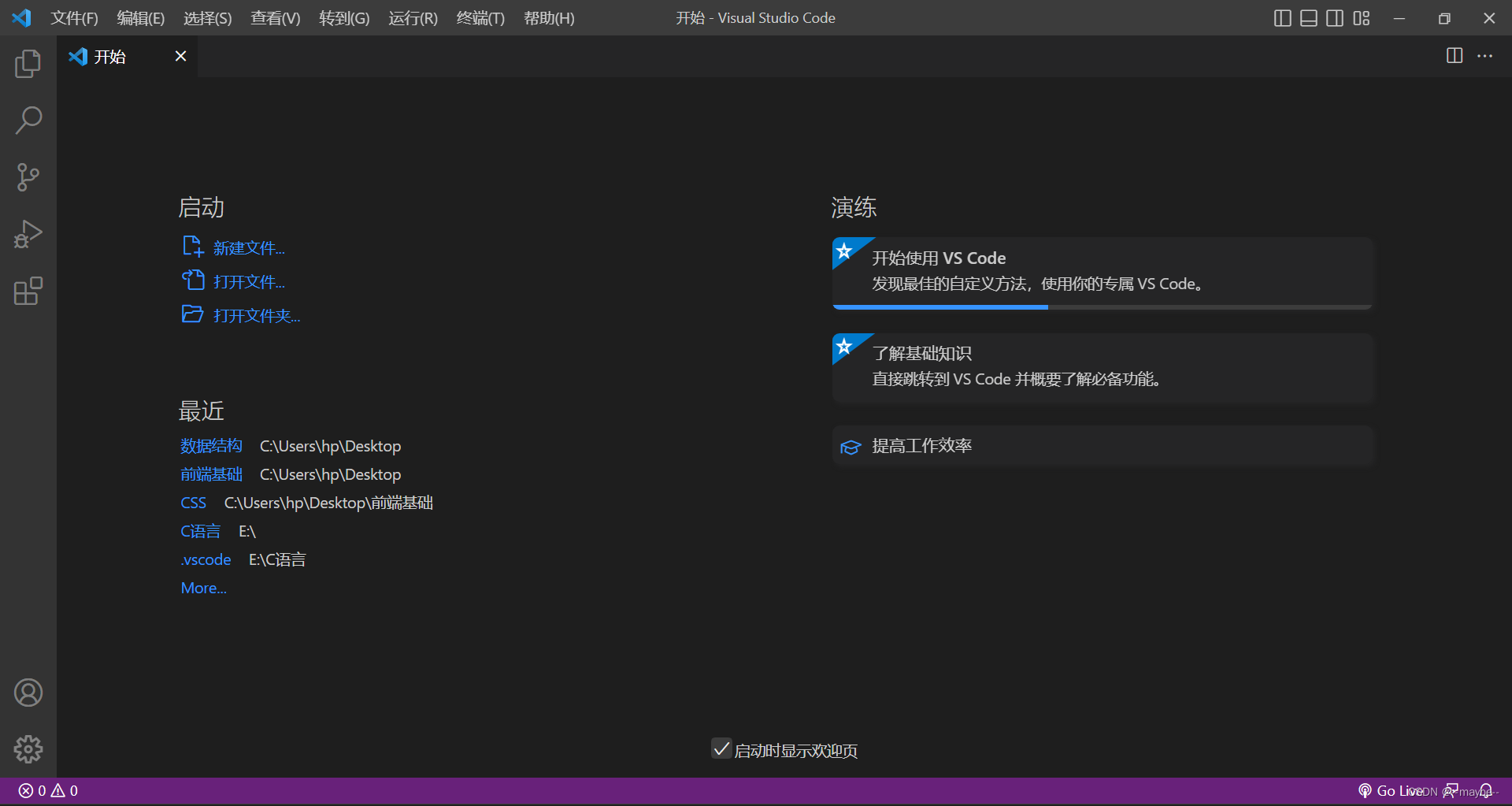Open the 提高工作效率 walkthrough
This screenshot has height=806, width=1512.
1102,446
